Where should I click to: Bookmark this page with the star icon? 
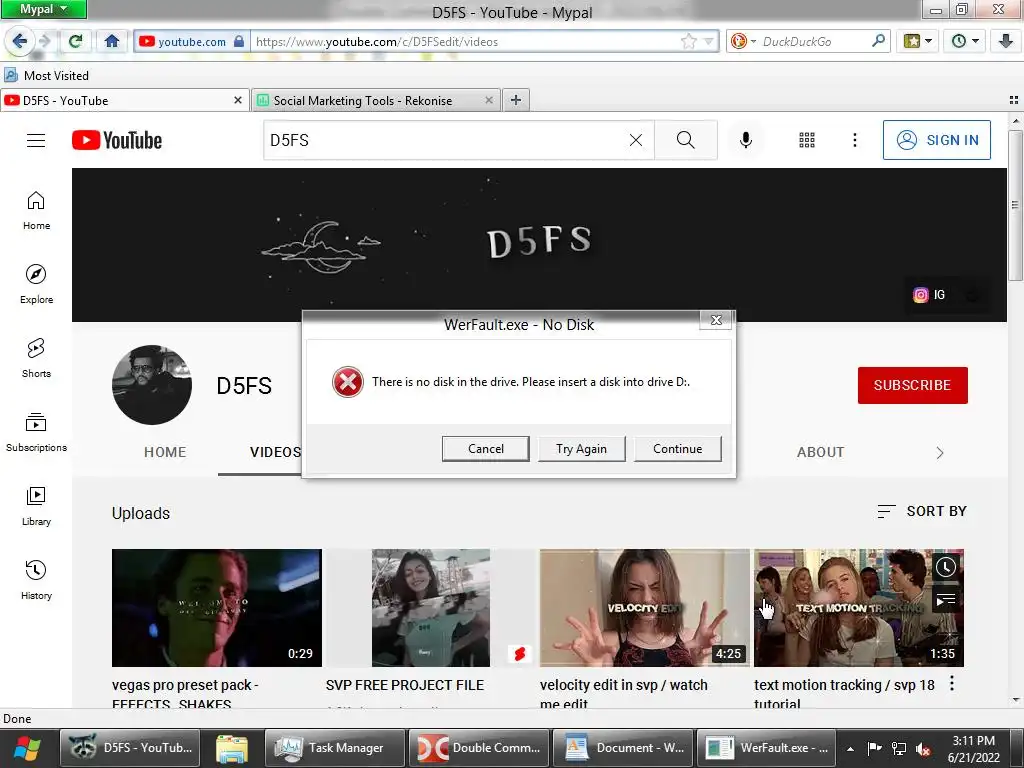(x=688, y=42)
